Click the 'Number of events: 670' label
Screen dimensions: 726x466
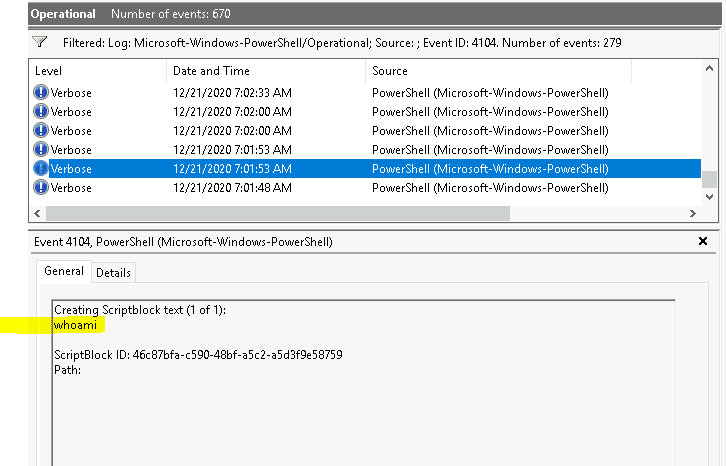pyautogui.click(x=171, y=14)
